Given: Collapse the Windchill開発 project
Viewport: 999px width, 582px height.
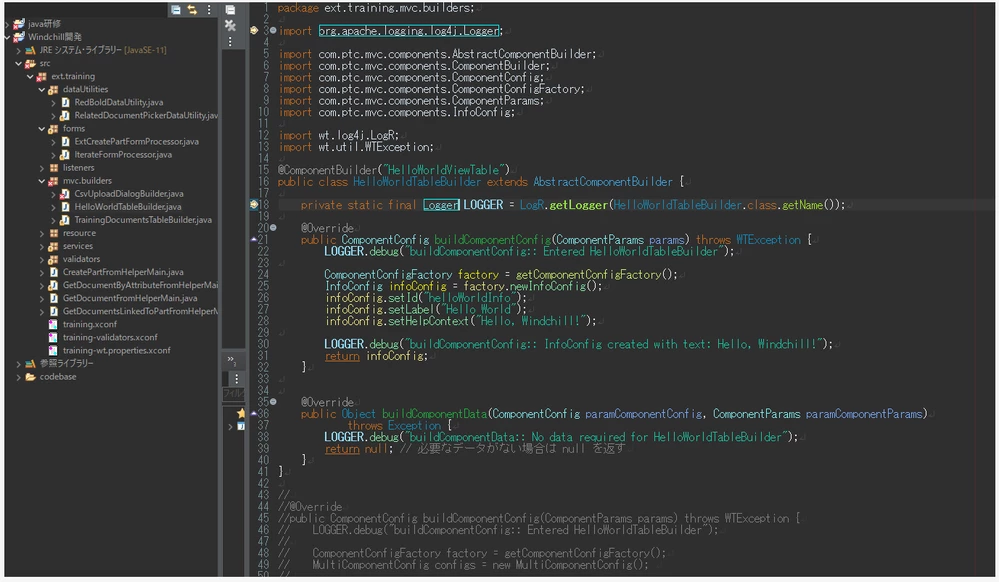Looking at the screenshot, I should click(7, 37).
